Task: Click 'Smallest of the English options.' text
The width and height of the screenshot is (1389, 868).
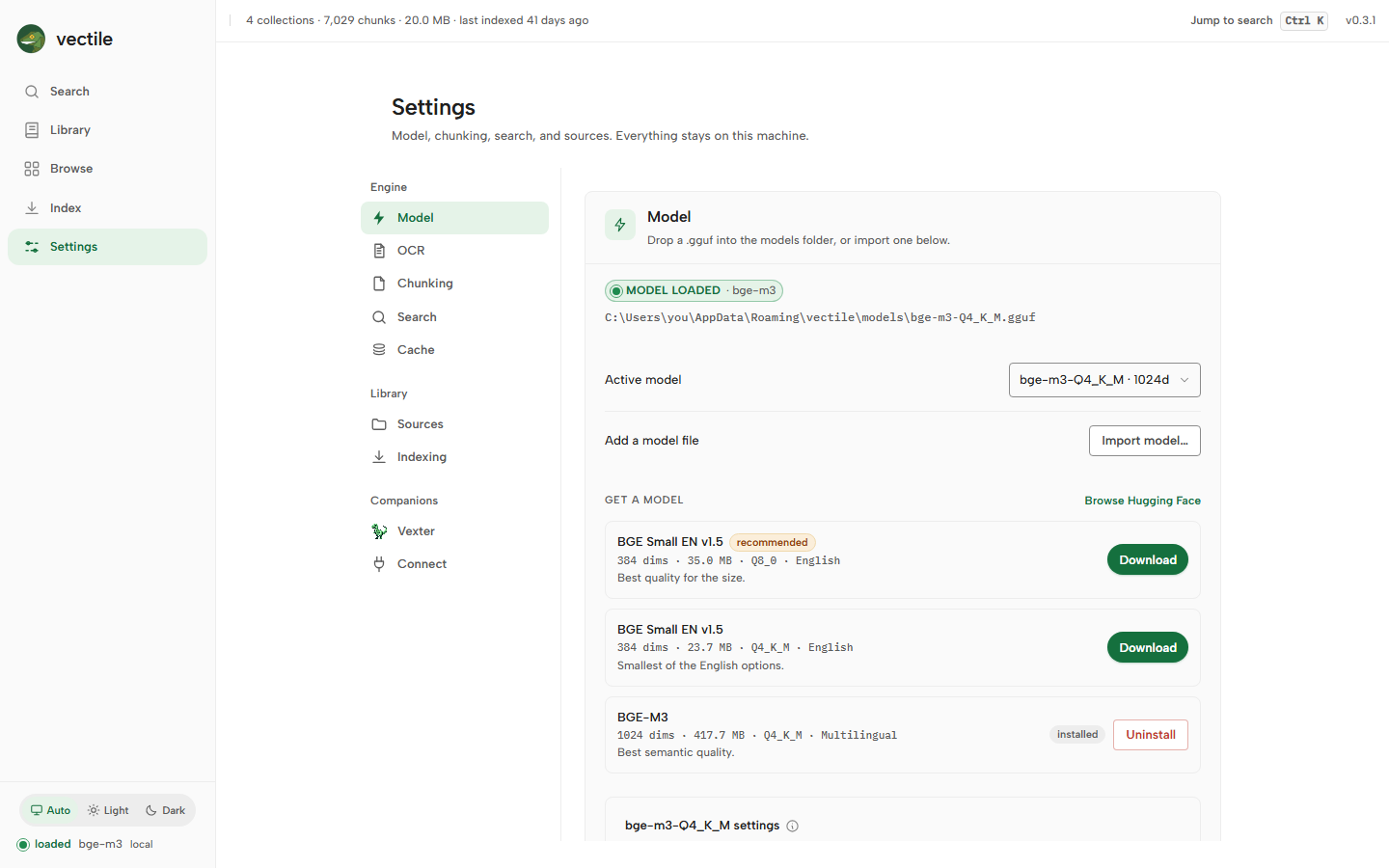Action: pyautogui.click(x=700, y=666)
